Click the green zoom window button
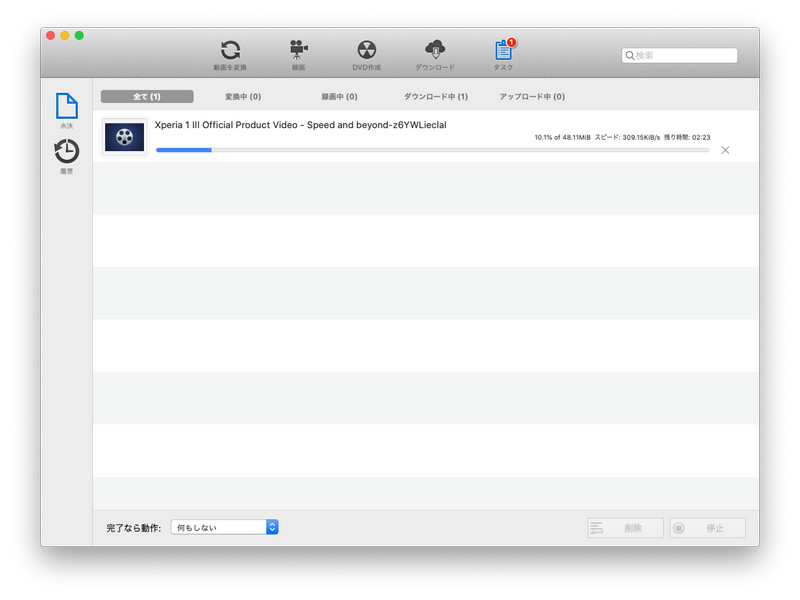The image size is (800, 600). tap(79, 35)
